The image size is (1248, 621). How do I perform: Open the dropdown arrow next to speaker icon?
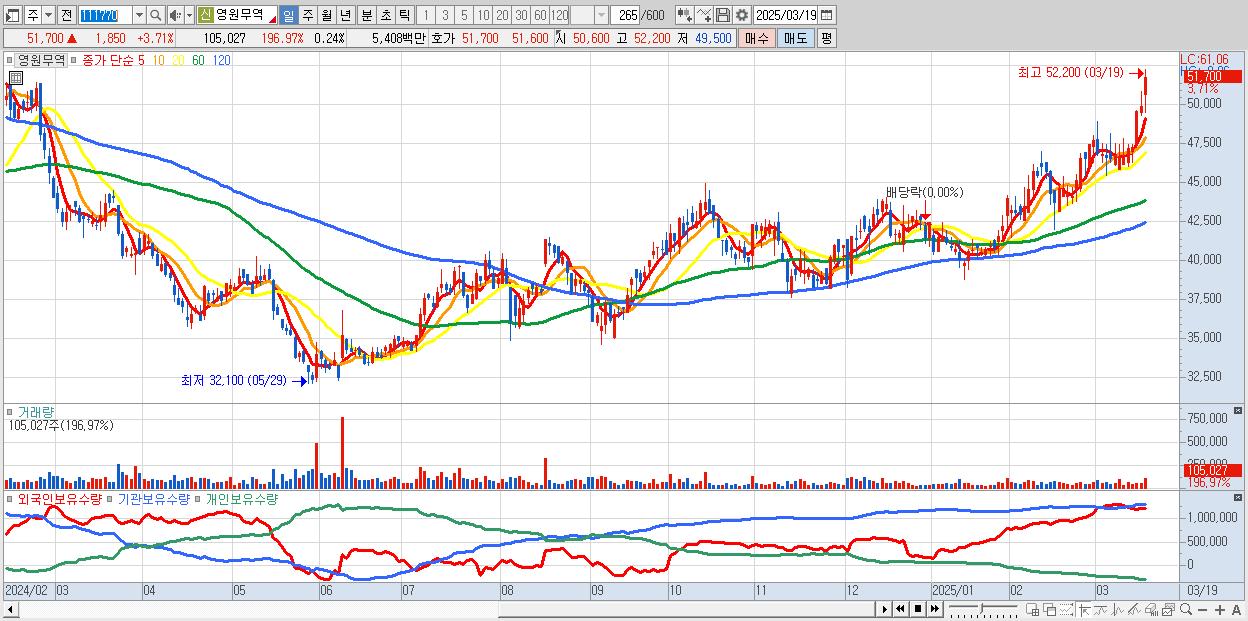(x=189, y=15)
